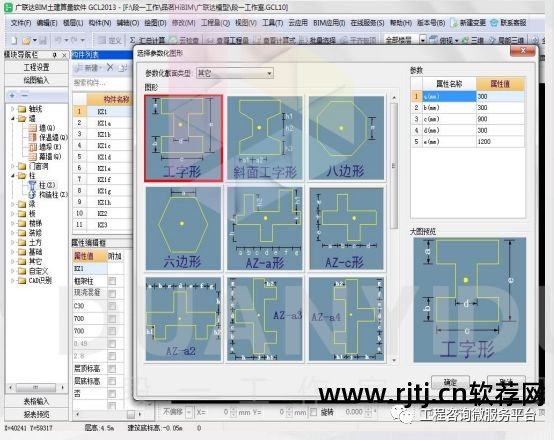The image size is (554, 440).
Task: Open the 文件(F) menu
Action: [x=21, y=23]
